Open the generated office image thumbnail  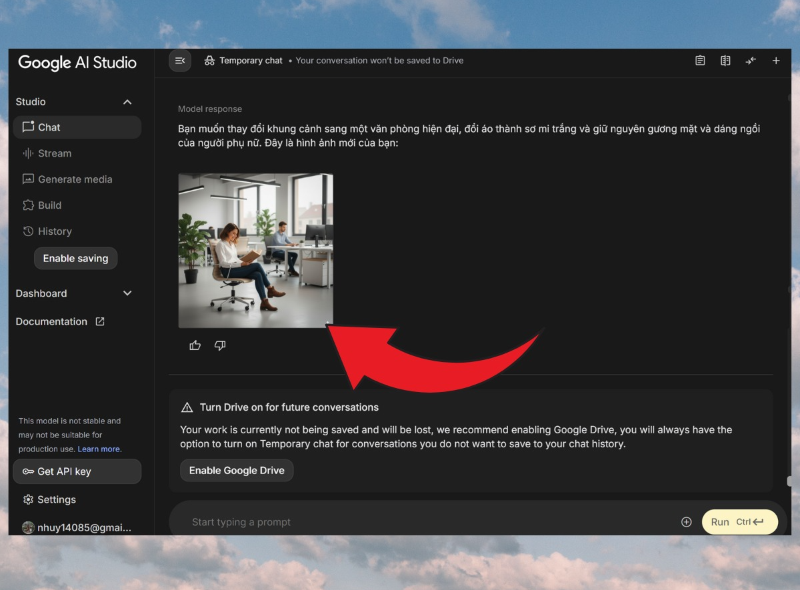pos(256,251)
